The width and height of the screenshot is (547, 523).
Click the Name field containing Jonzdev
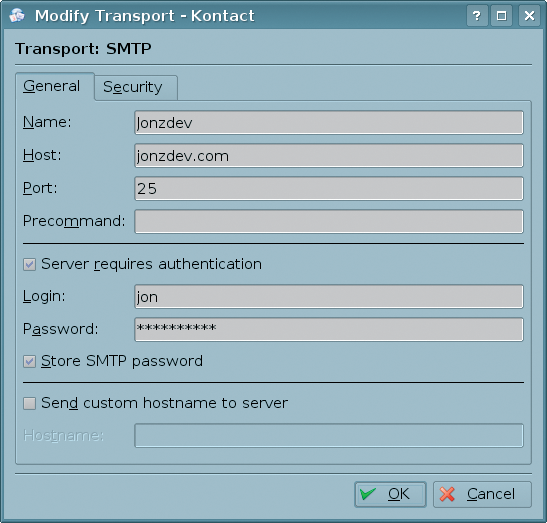click(x=329, y=122)
